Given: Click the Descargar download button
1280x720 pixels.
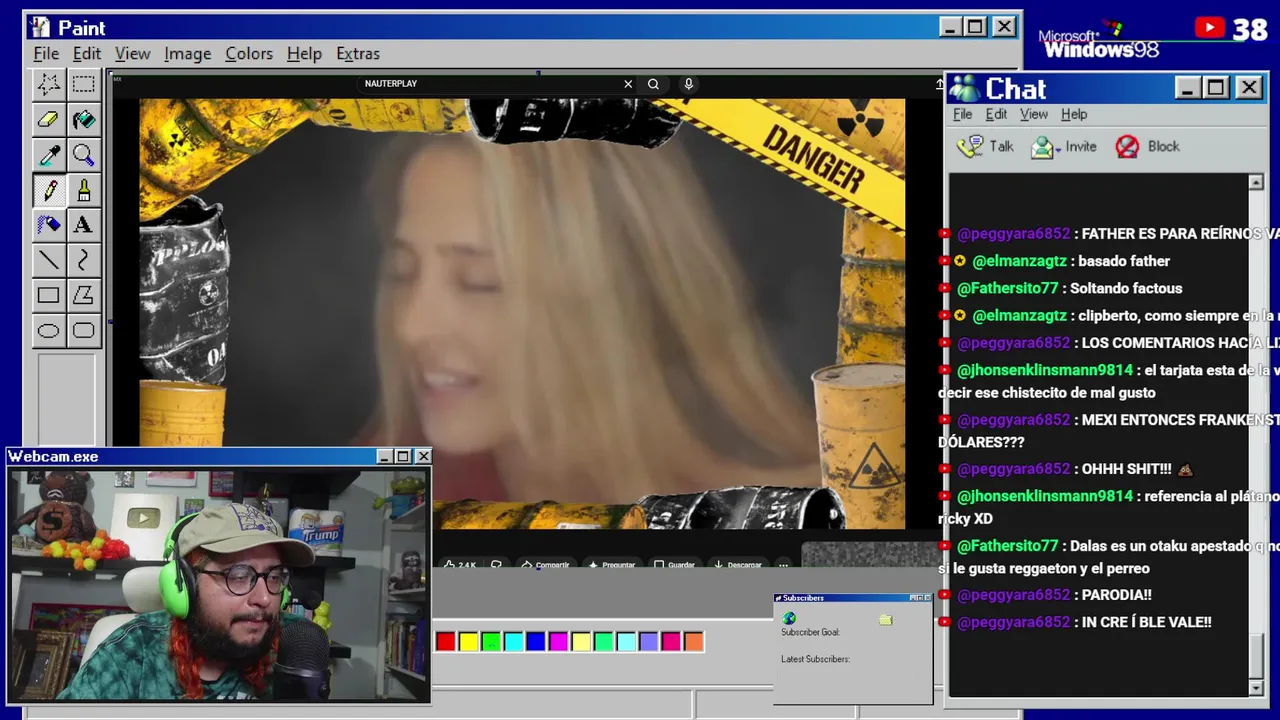Looking at the screenshot, I should 737,565.
